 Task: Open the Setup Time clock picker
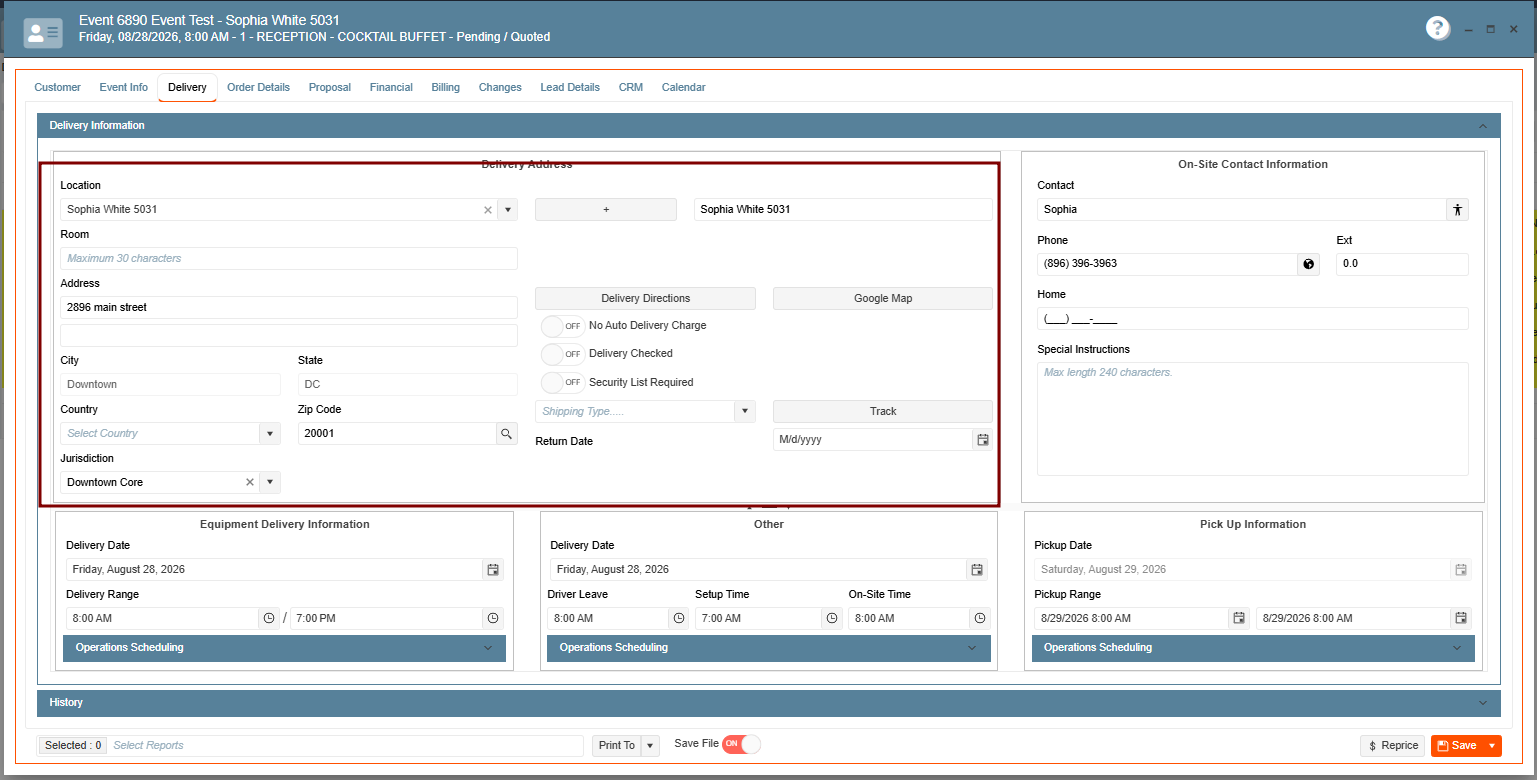coord(832,619)
